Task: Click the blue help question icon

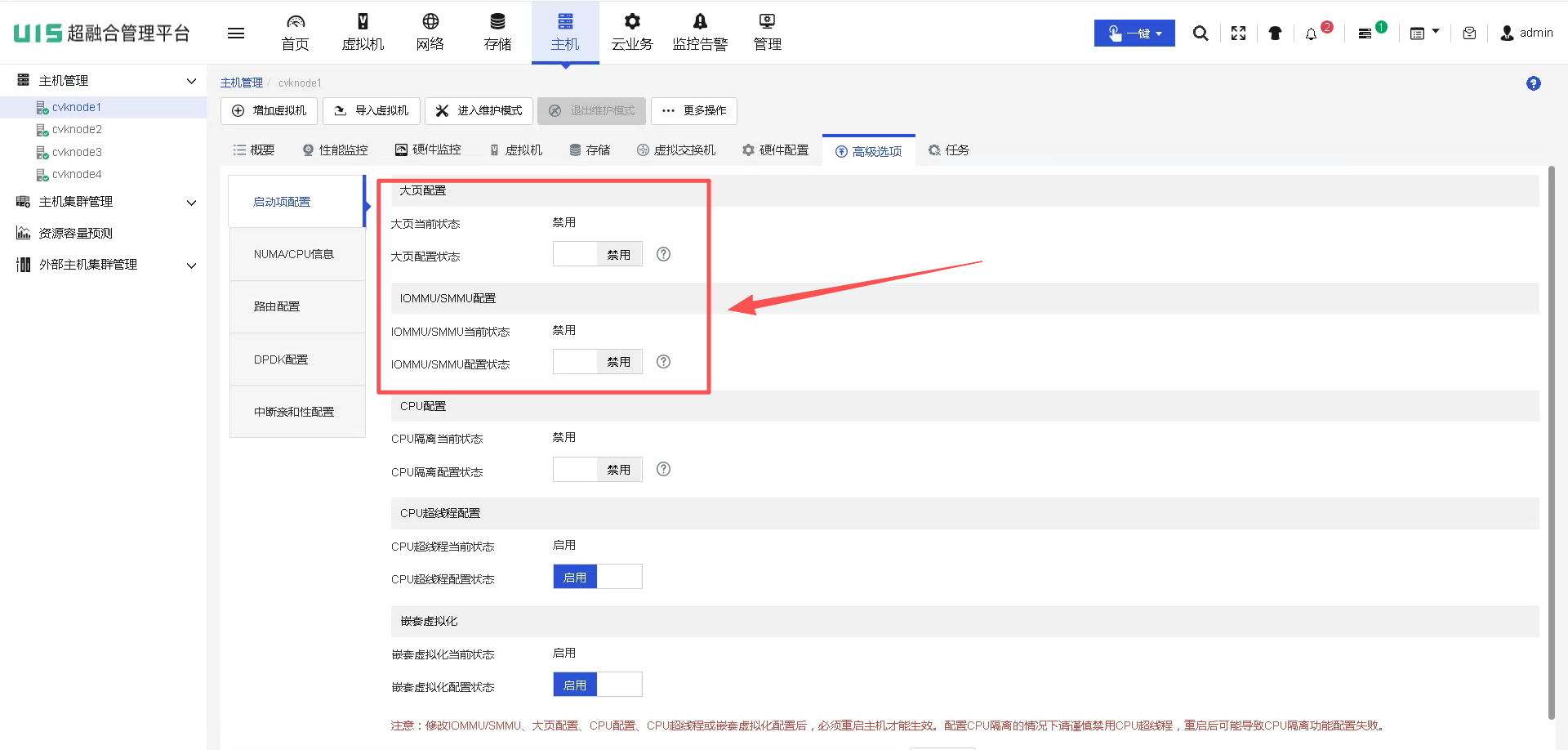Action: (1533, 83)
